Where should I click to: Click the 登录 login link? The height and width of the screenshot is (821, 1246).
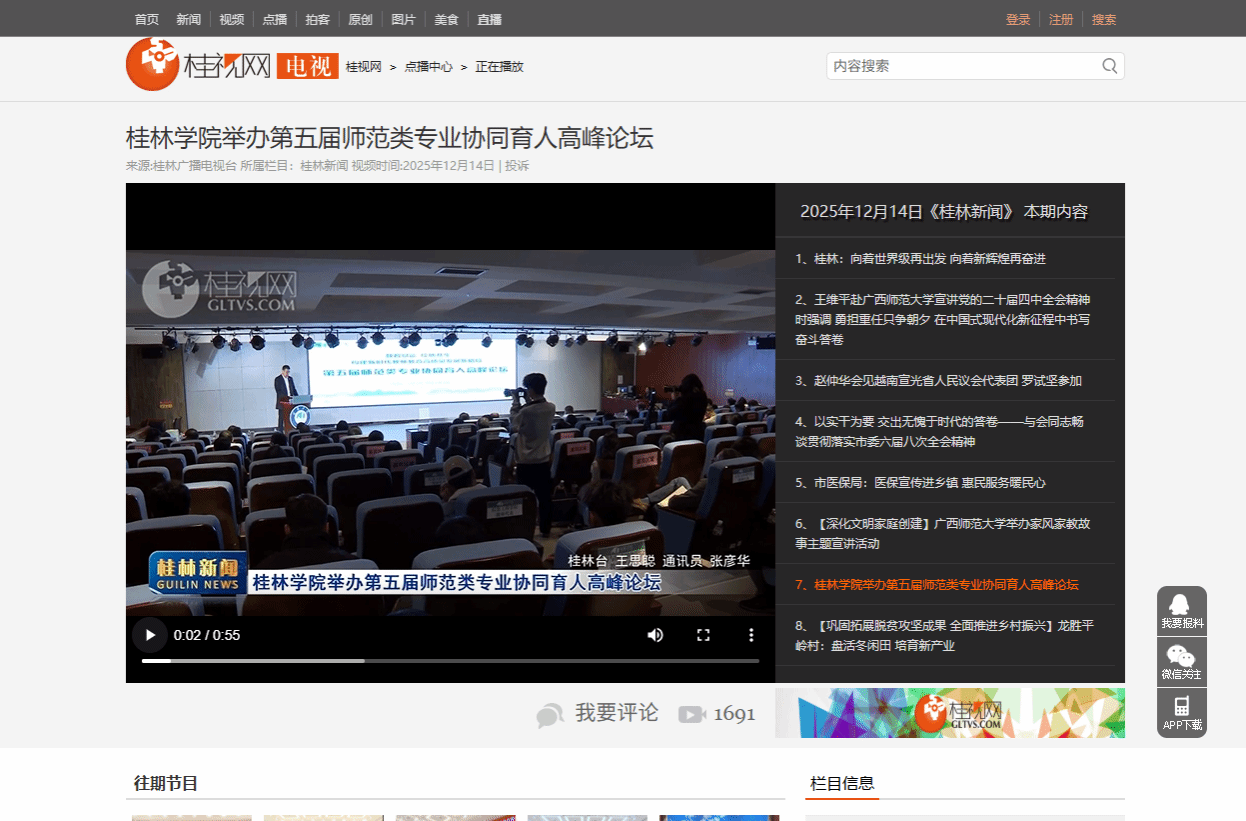(x=1017, y=19)
